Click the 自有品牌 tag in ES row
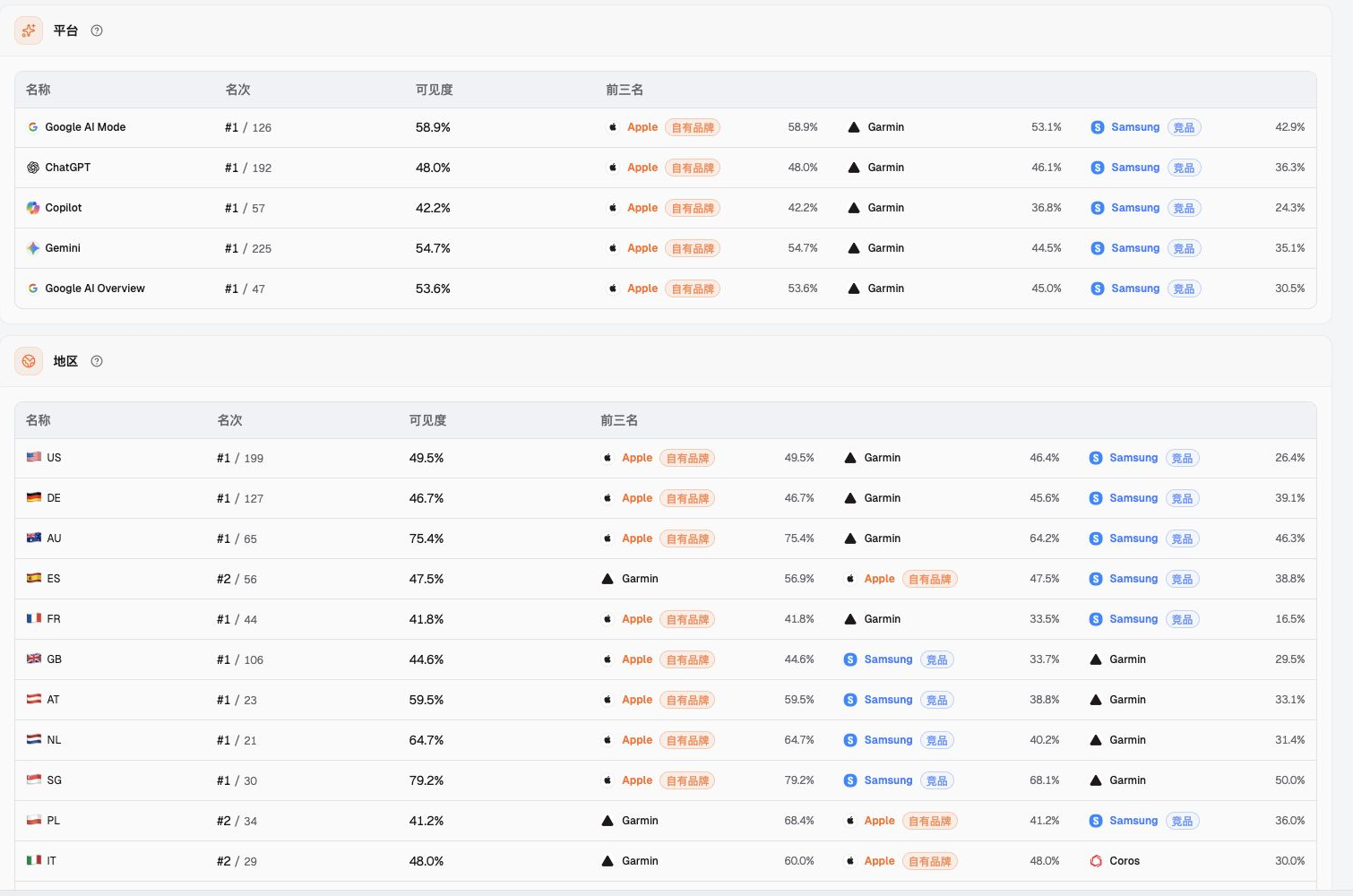The width and height of the screenshot is (1353, 896). click(x=930, y=579)
